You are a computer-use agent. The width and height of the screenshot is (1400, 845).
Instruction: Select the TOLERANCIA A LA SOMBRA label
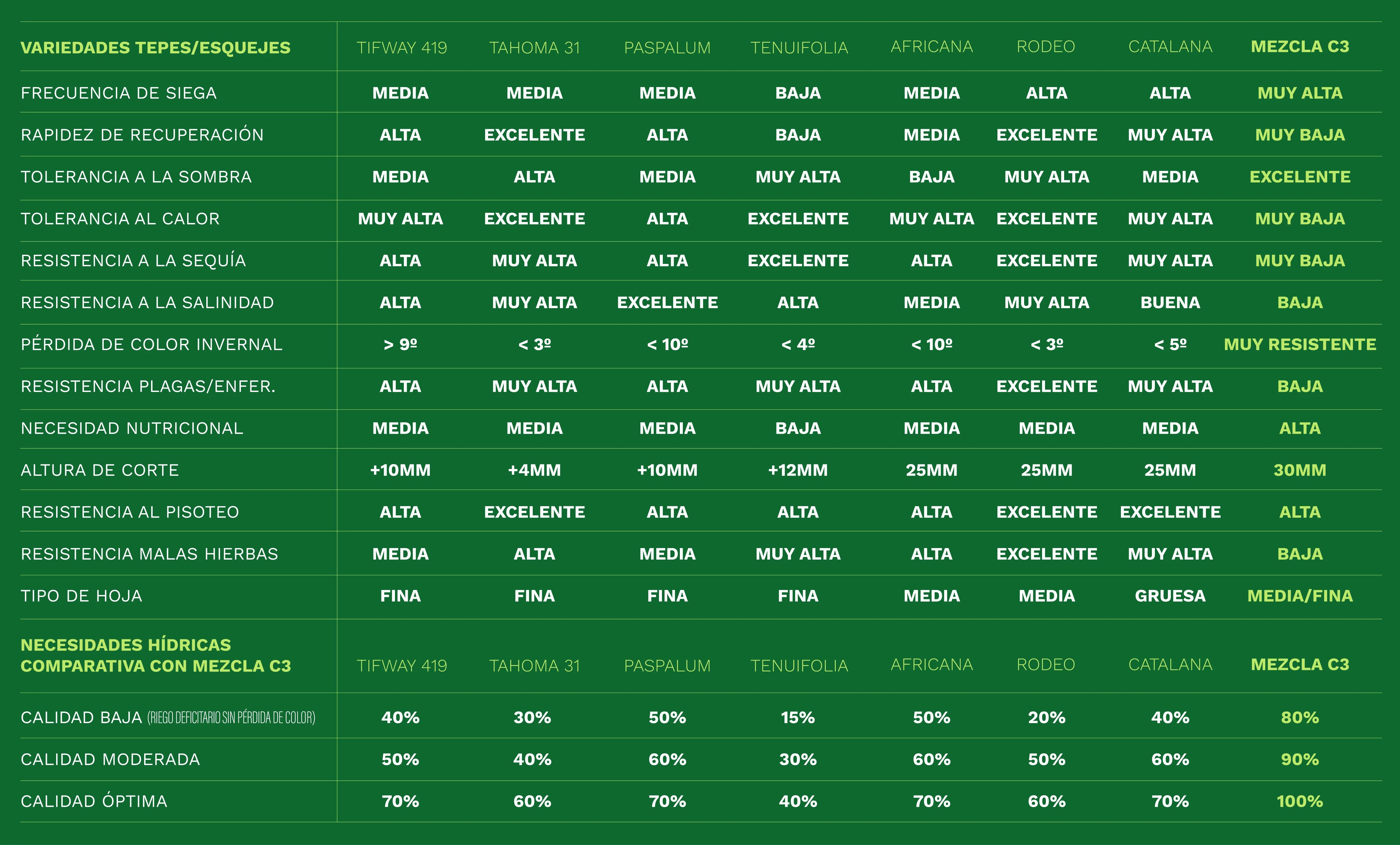[136, 177]
